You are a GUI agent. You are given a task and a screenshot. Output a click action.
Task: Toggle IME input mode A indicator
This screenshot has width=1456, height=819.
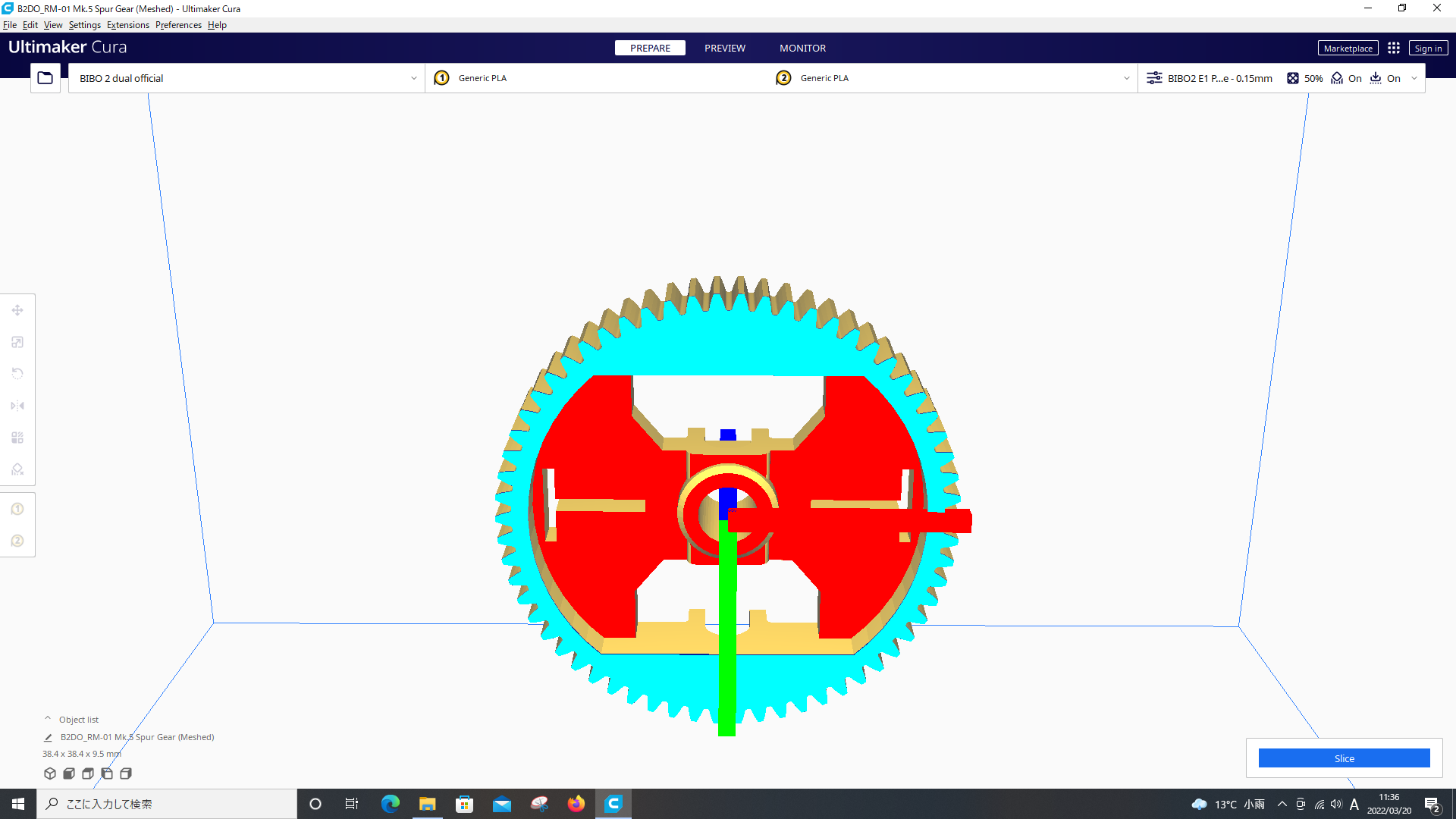[1354, 804]
